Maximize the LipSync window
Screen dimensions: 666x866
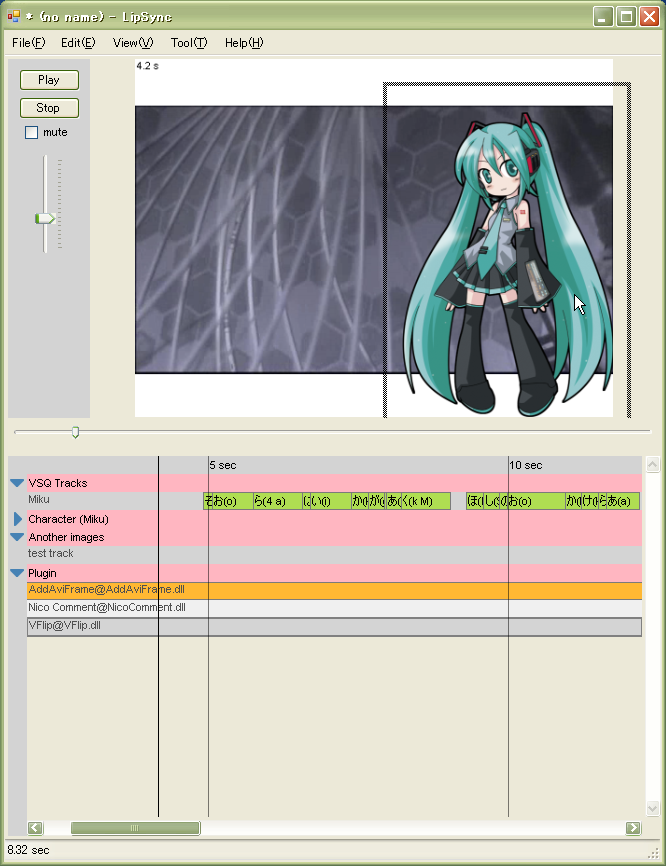626,17
